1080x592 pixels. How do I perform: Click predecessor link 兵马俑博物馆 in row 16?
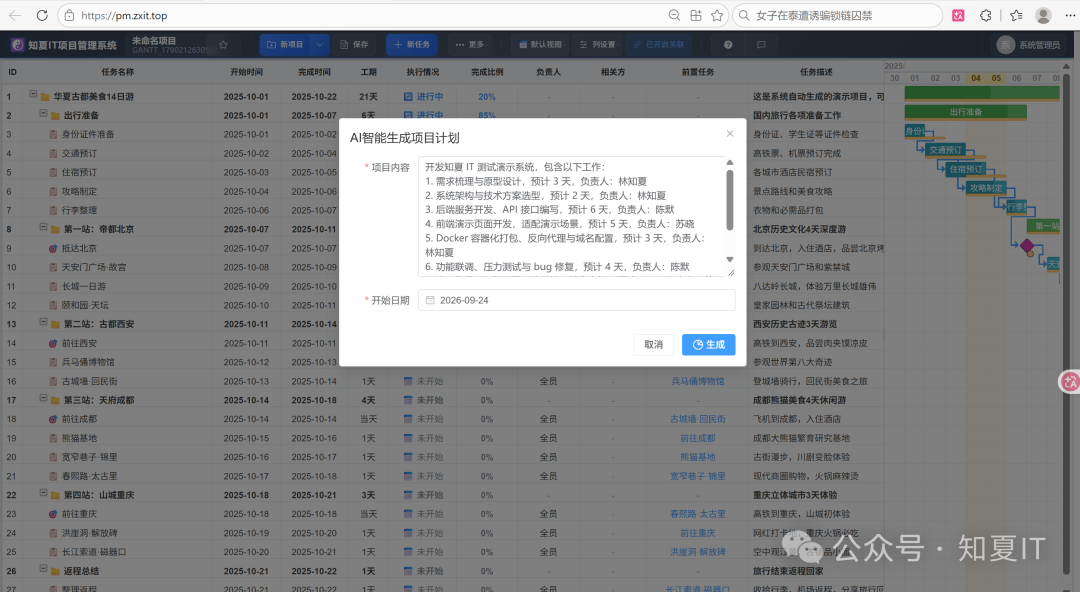(x=698, y=381)
